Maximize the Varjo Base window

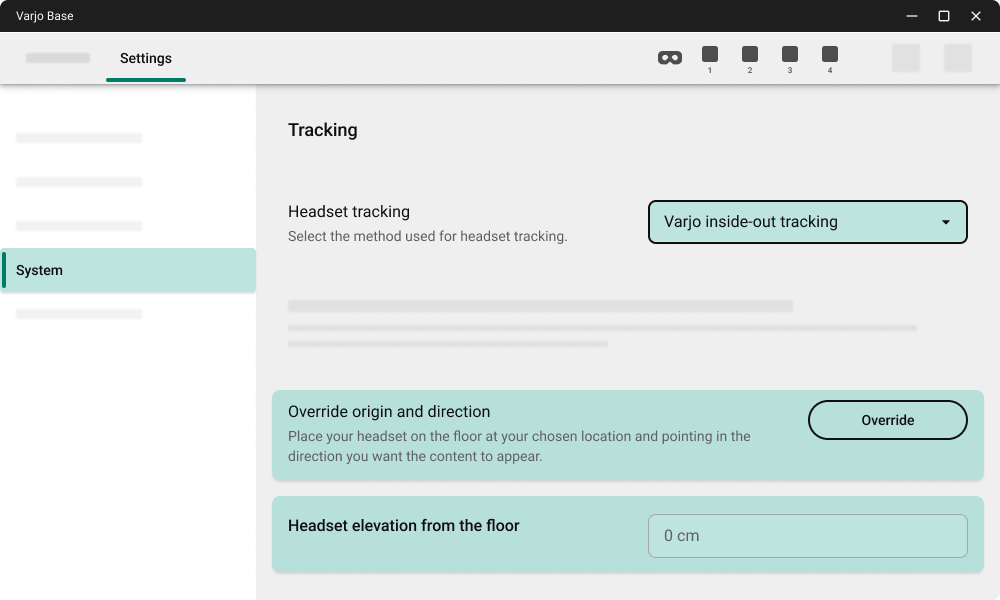tap(943, 16)
